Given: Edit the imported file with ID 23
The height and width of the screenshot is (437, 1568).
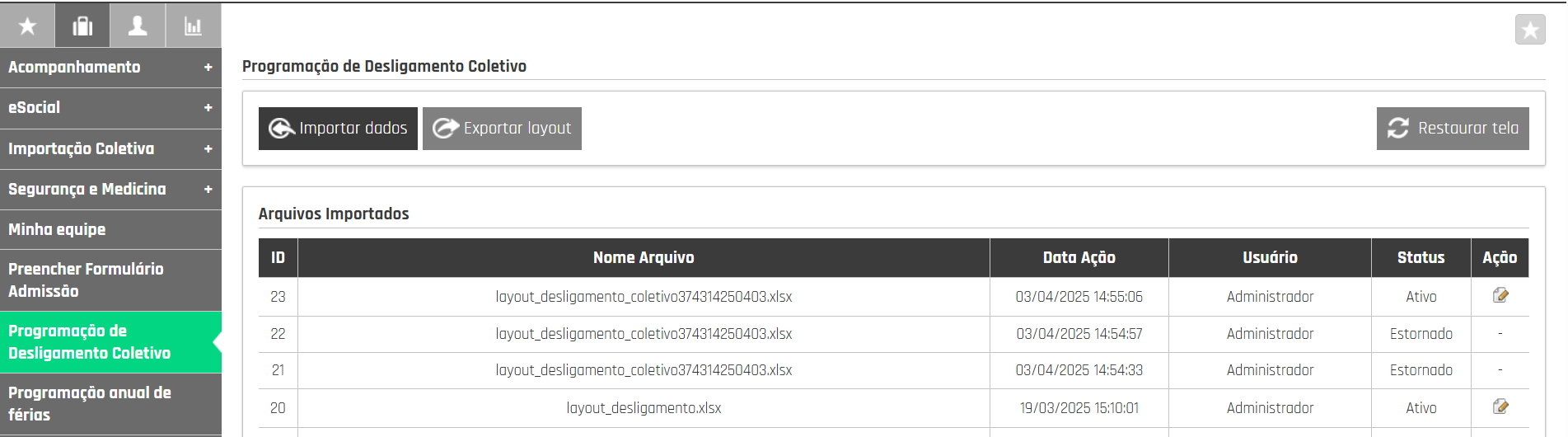Looking at the screenshot, I should tap(1500, 295).
